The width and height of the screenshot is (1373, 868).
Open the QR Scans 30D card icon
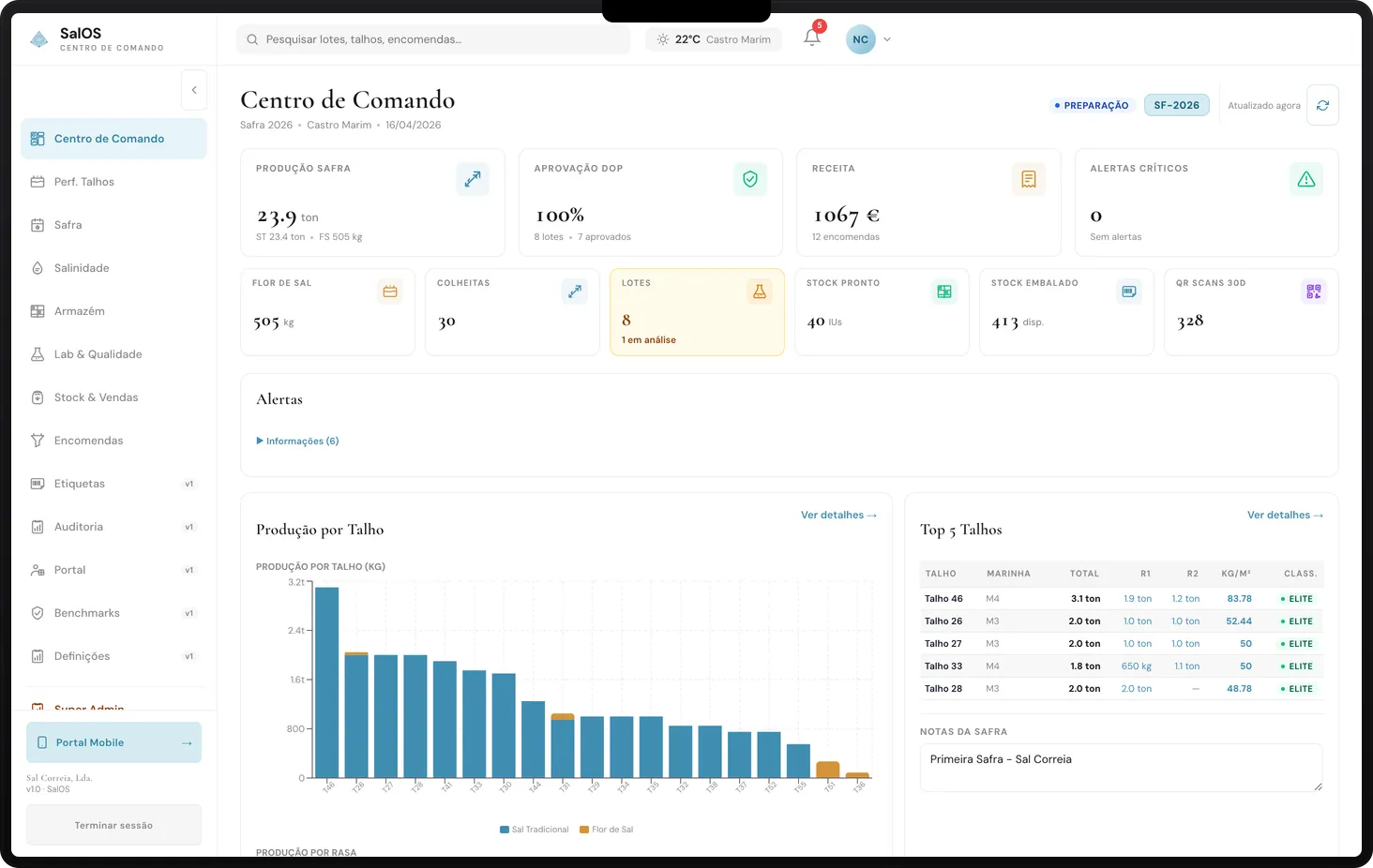tap(1313, 291)
